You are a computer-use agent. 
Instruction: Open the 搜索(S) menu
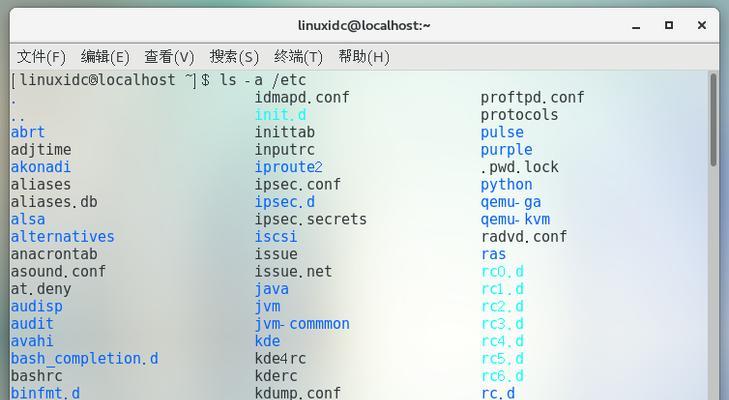(x=234, y=57)
